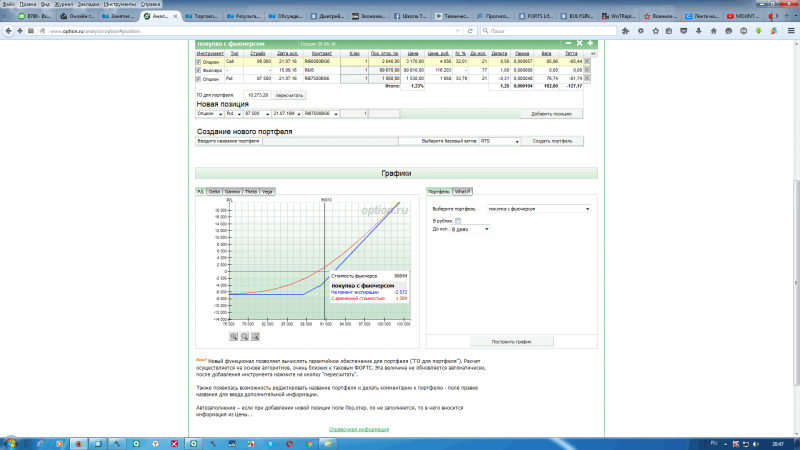
Task: Click the plus icon in the portfolio header
Action: point(590,43)
